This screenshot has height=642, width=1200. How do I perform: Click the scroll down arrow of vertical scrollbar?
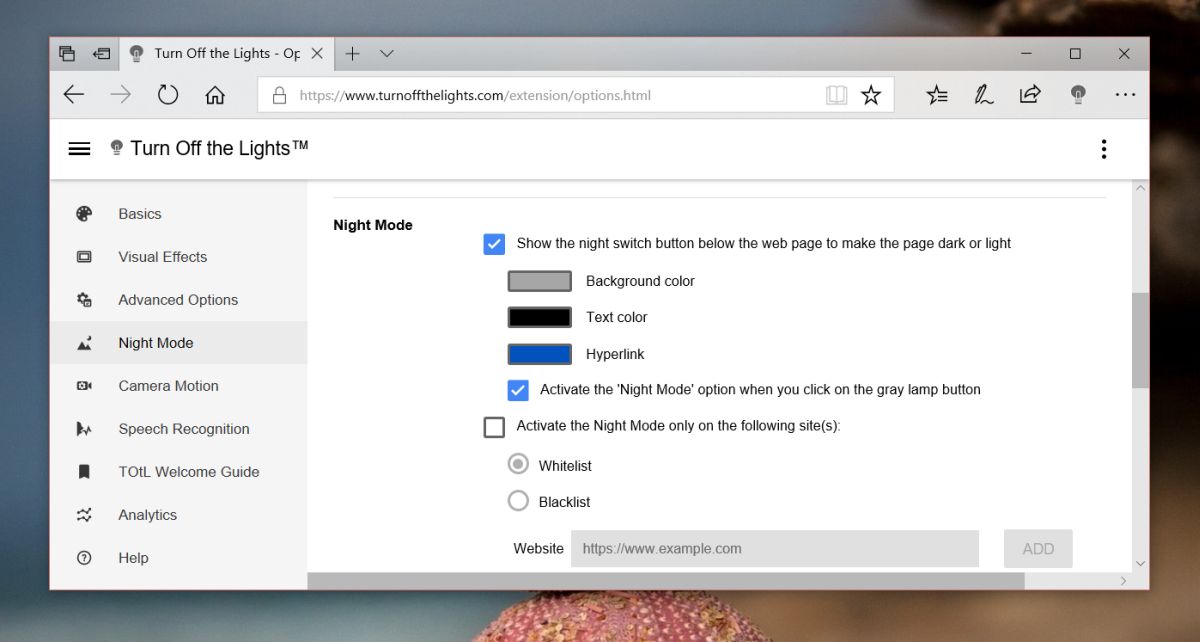(x=1140, y=563)
